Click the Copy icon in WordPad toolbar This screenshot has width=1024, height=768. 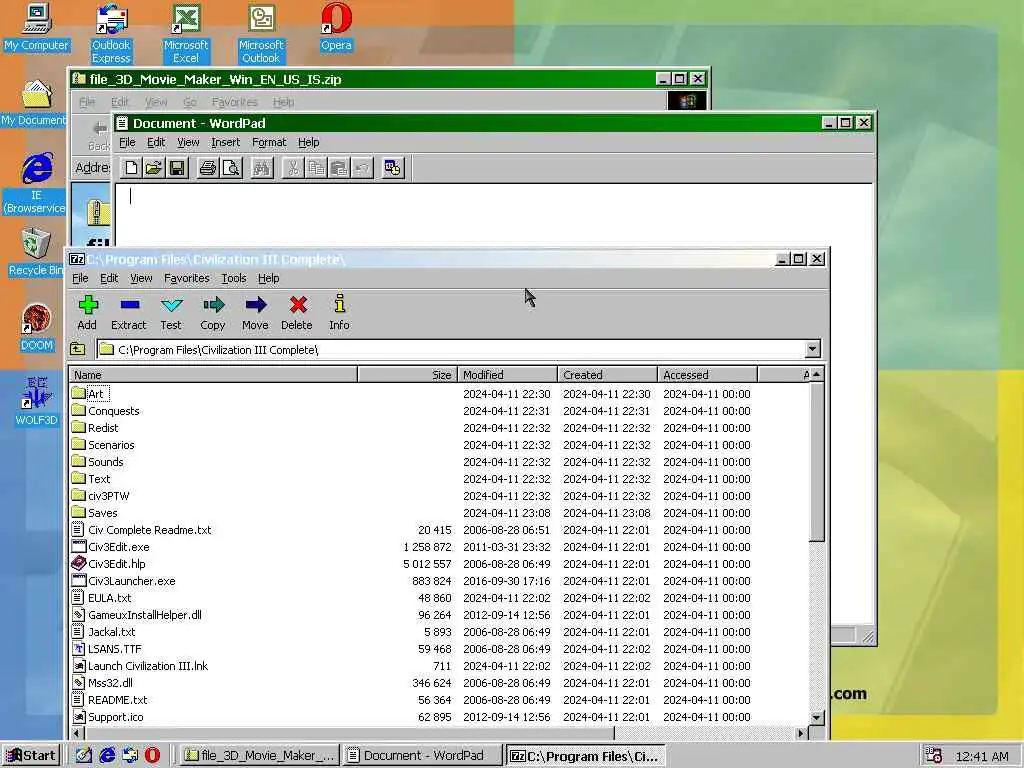click(x=315, y=168)
